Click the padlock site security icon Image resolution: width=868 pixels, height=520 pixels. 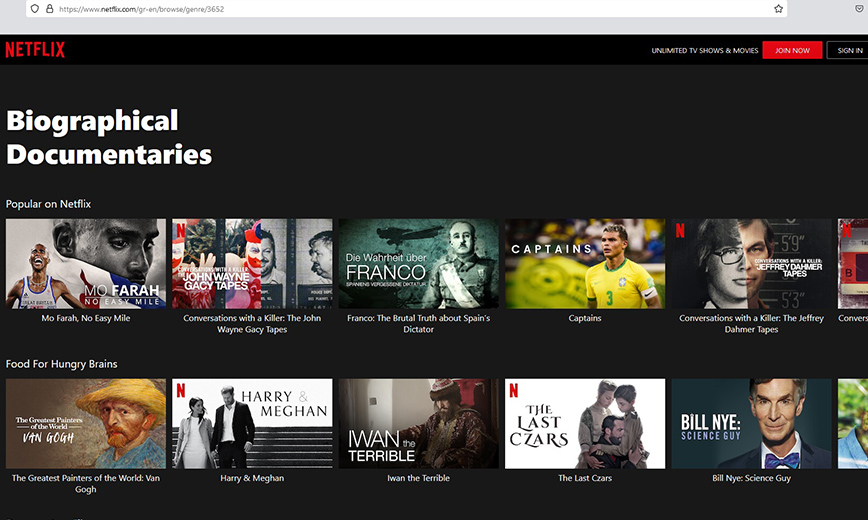[x=50, y=9]
